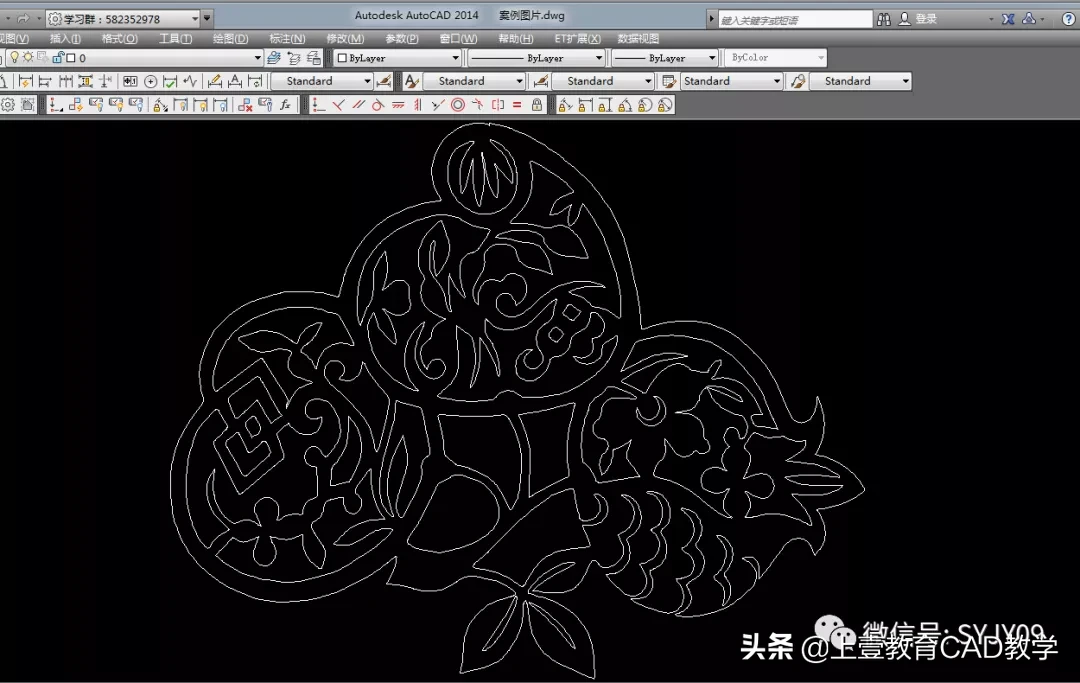Select the Baseline Dimension tool
Image resolution: width=1080 pixels, height=683 pixels.
click(45, 81)
